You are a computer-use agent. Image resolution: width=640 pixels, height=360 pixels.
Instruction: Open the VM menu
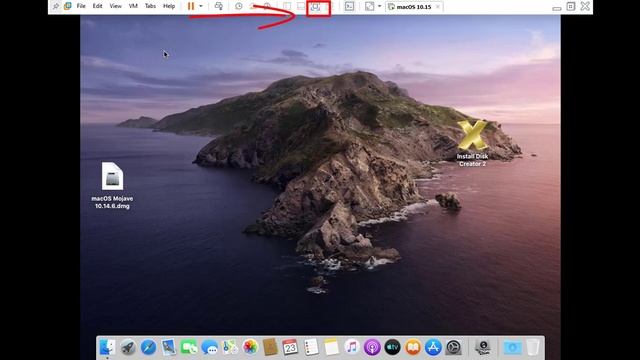[133, 6]
